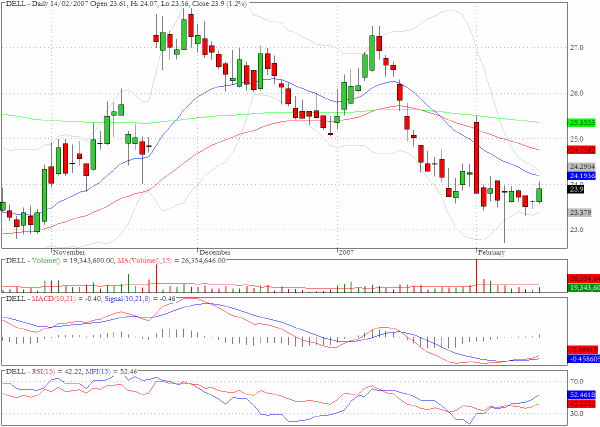Click the large red February candle near 25
The width and height of the screenshot is (600, 427).
point(476,158)
